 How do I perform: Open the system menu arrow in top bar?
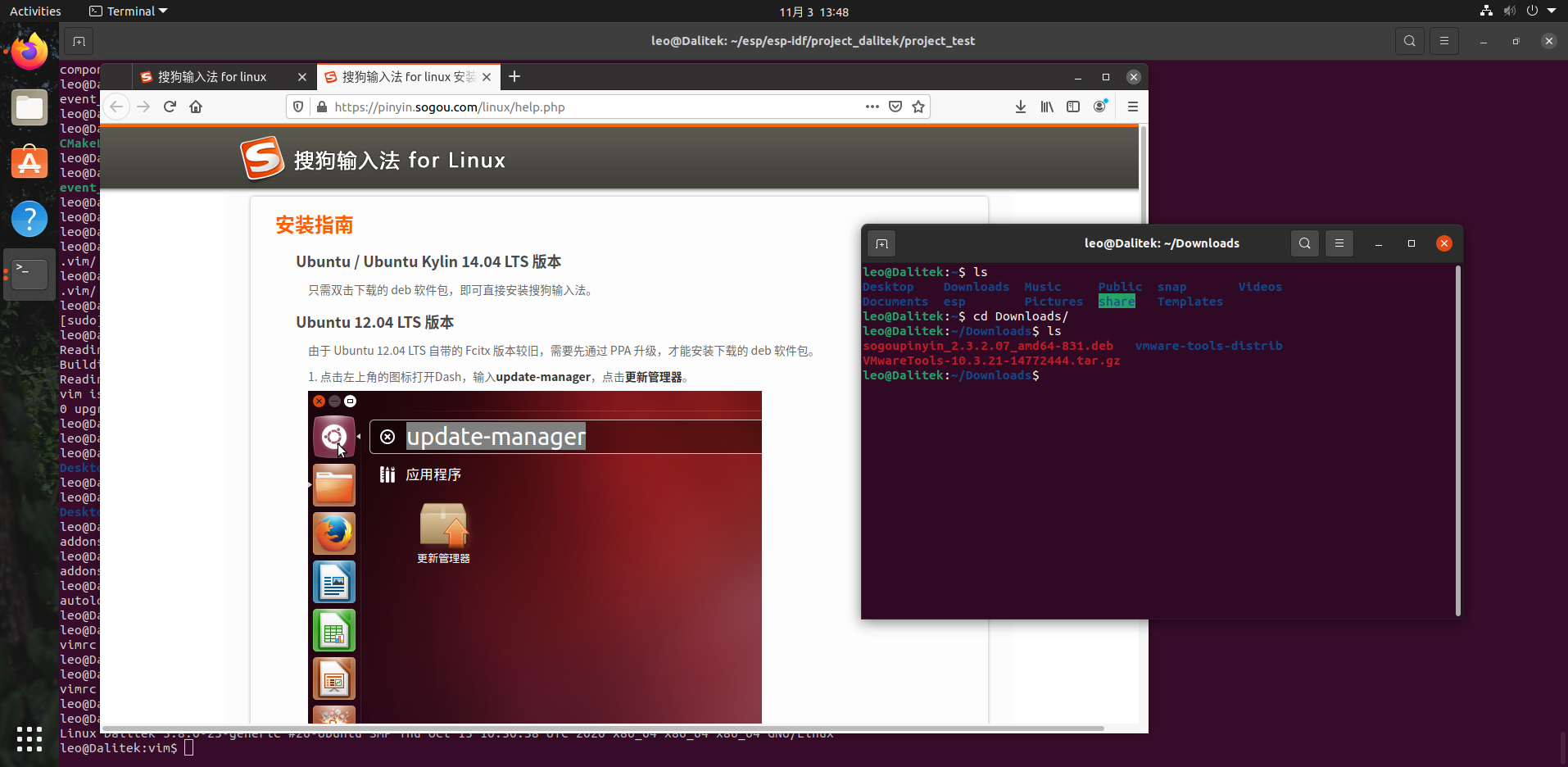coord(1552,11)
